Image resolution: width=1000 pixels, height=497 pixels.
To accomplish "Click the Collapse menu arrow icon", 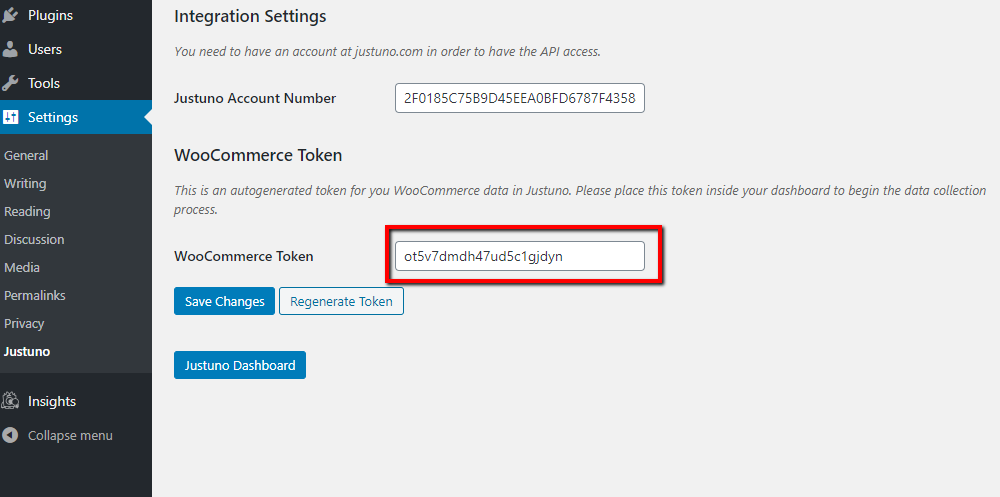I will [10, 435].
